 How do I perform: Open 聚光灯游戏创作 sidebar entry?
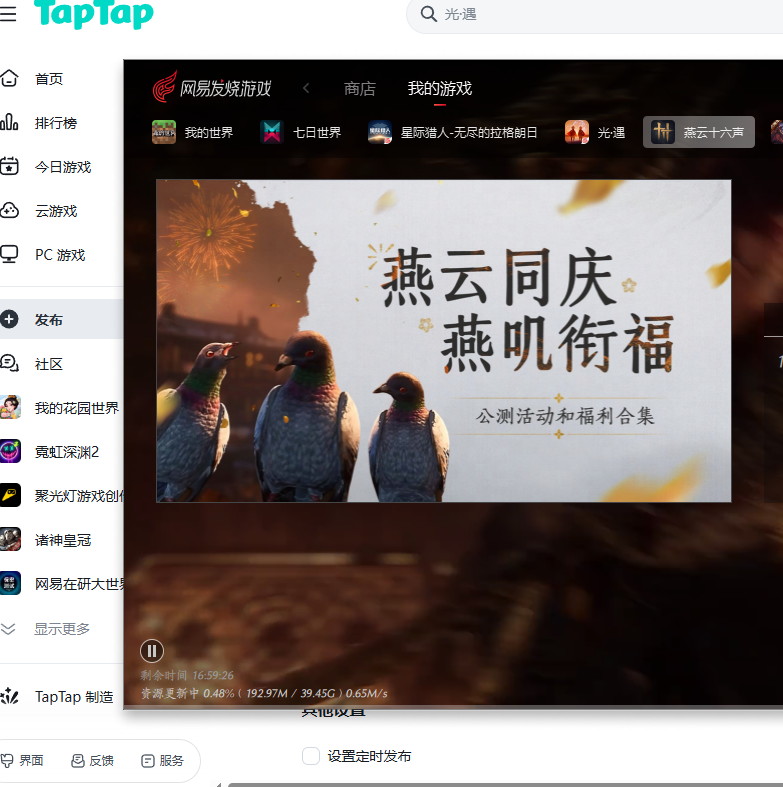tap(79, 496)
